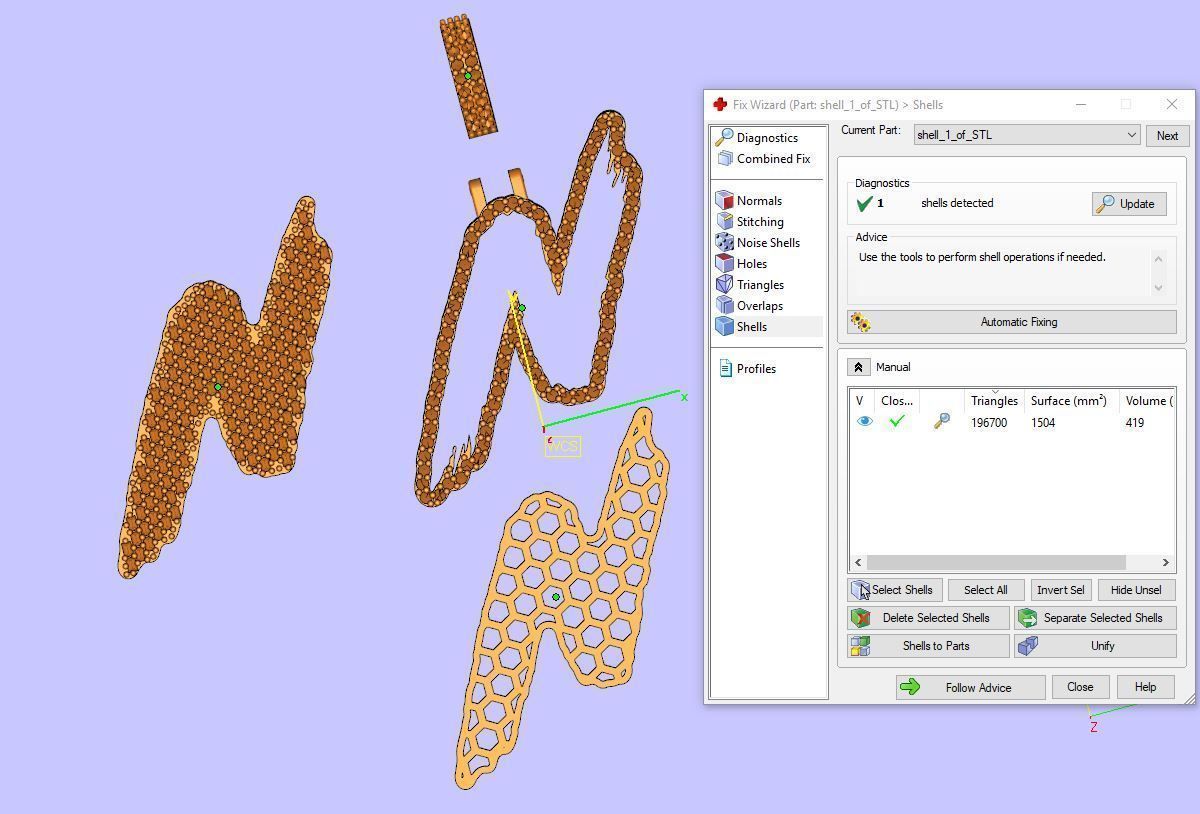1200x814 pixels.
Task: Open the Overlaps step
Action: point(760,306)
